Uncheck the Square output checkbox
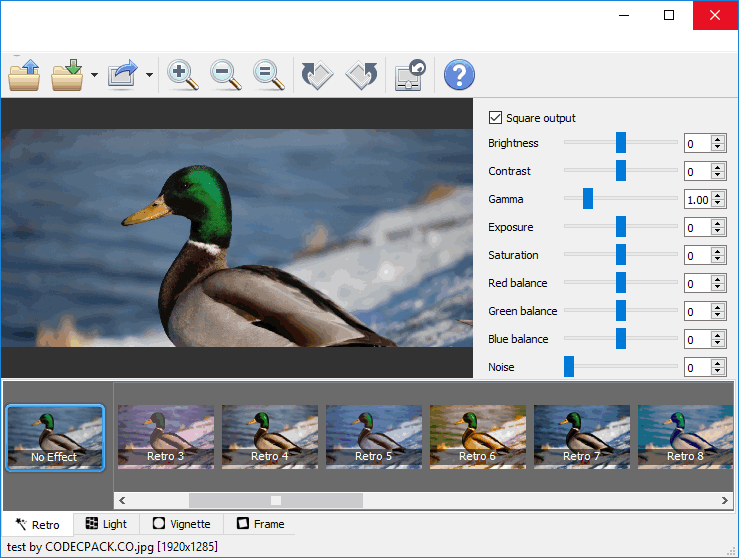739x558 pixels. point(495,118)
